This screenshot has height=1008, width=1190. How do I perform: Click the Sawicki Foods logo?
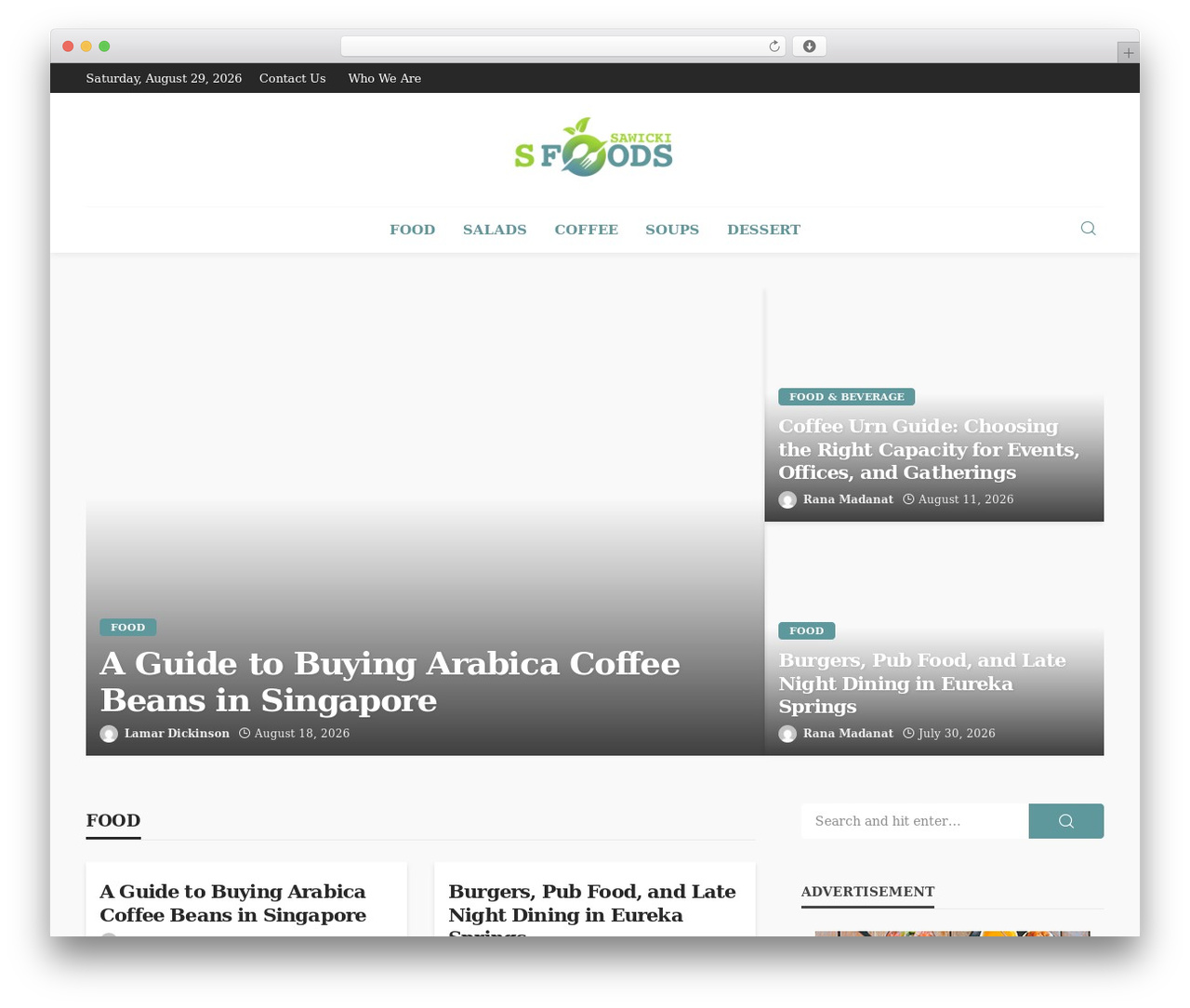point(594,147)
